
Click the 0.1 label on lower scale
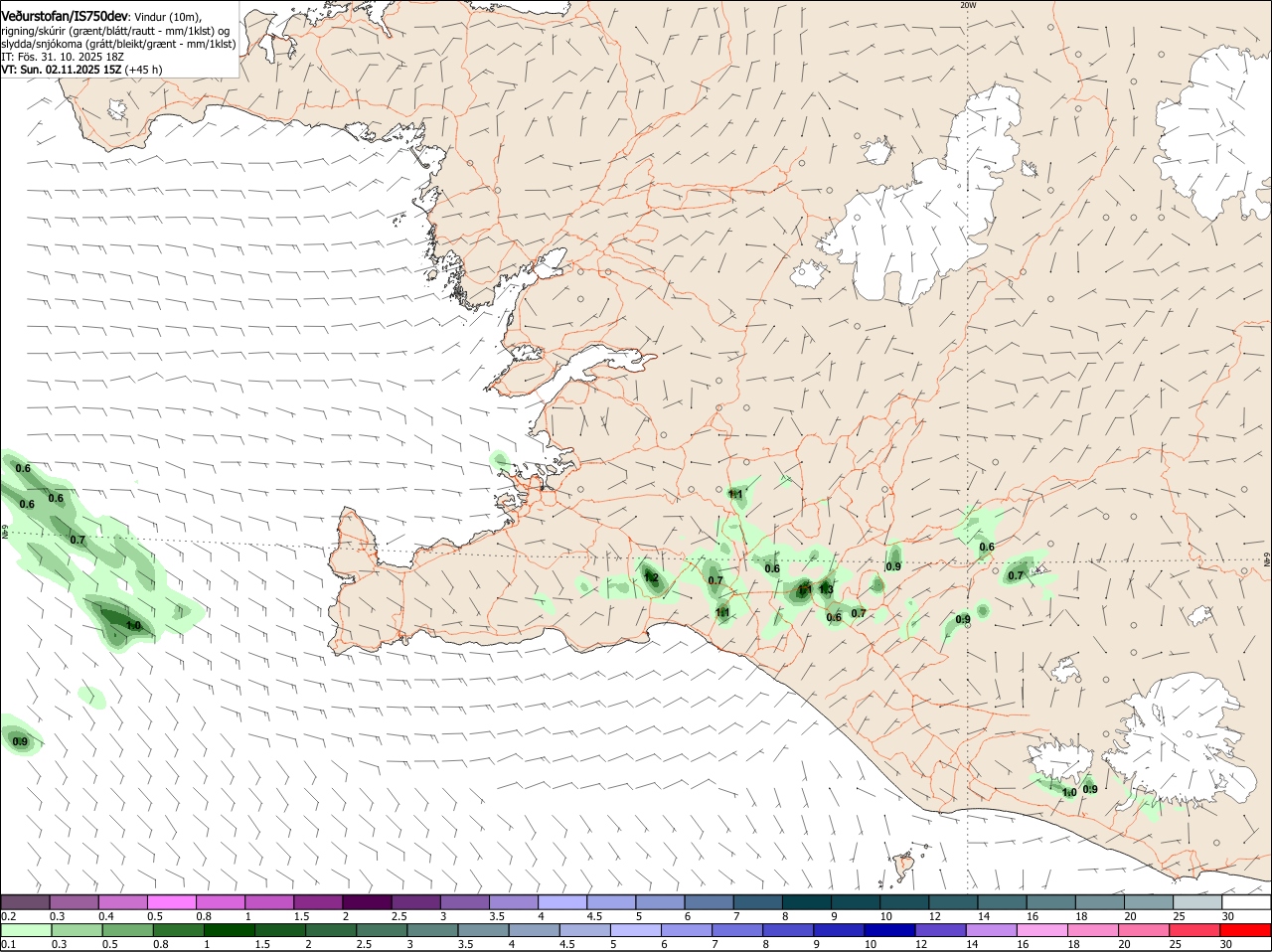(x=9, y=944)
